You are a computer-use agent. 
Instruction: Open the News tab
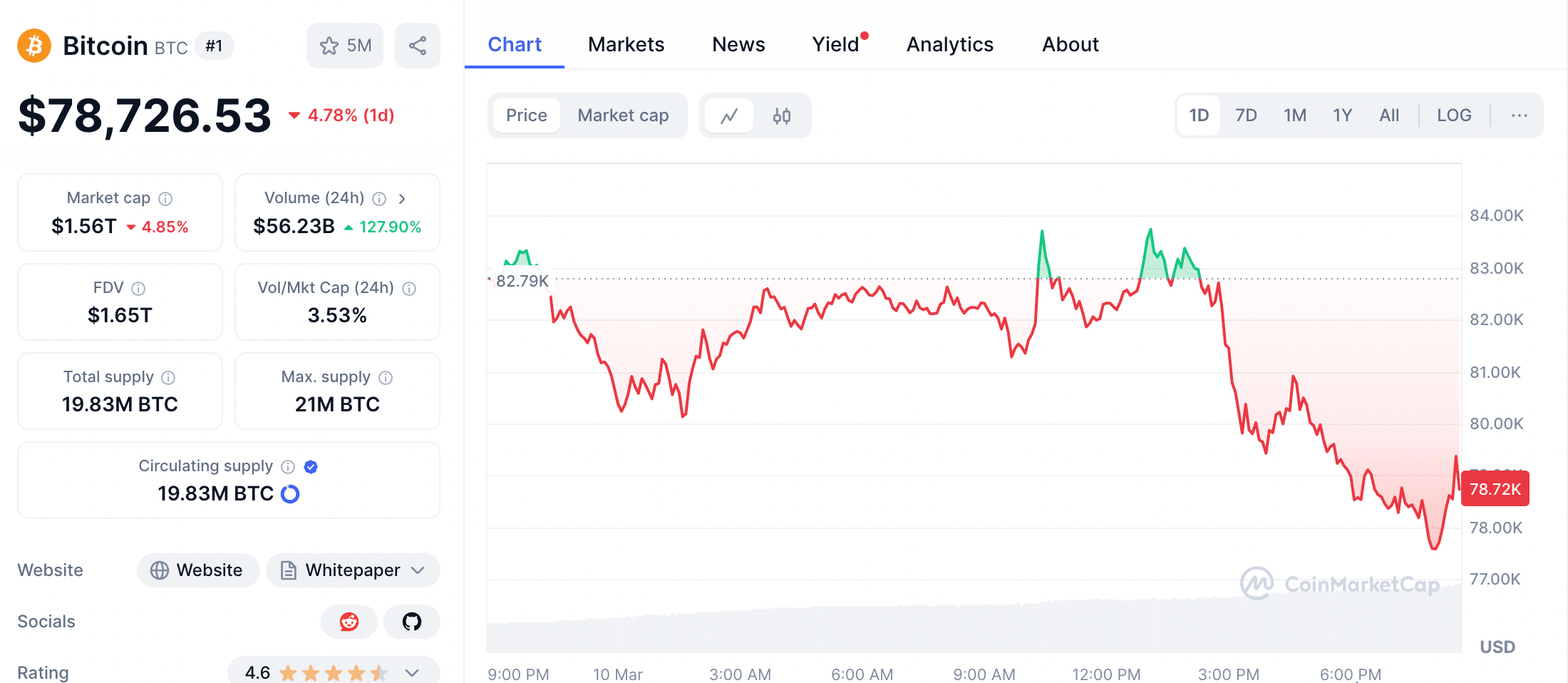[x=738, y=44]
